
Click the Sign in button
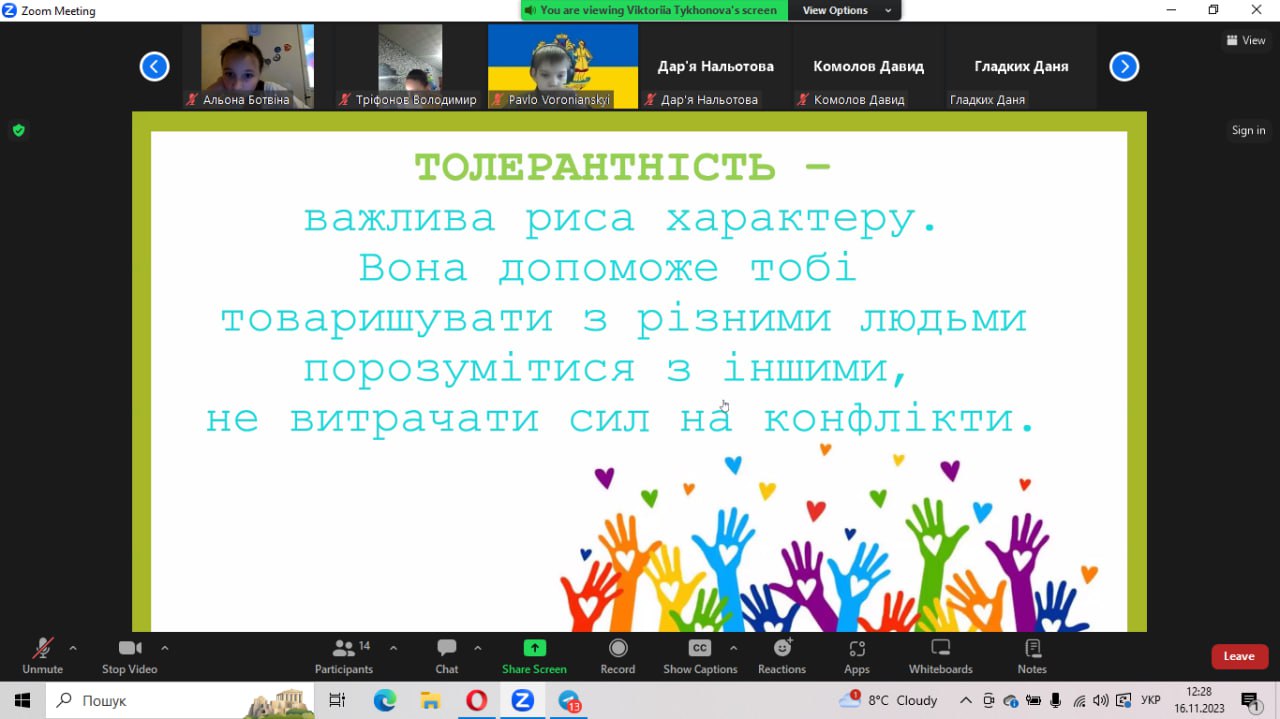coord(1248,130)
